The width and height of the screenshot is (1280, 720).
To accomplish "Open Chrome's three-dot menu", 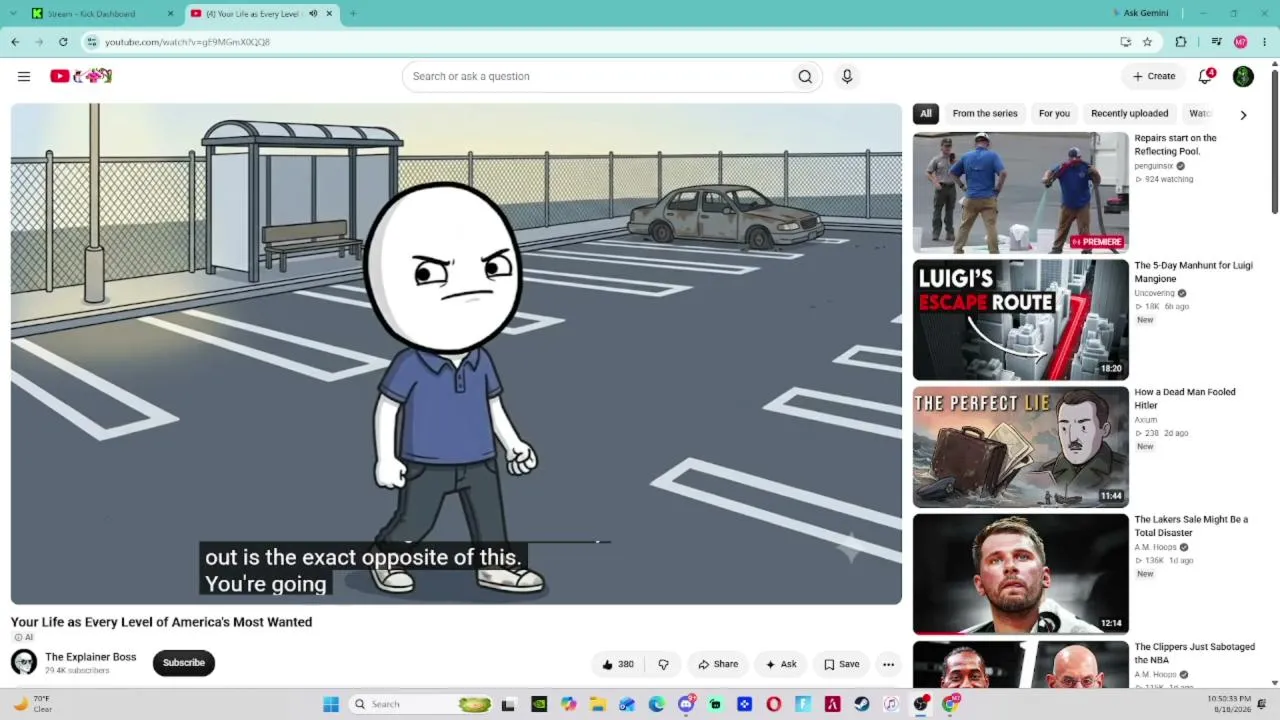I will [x=1265, y=42].
